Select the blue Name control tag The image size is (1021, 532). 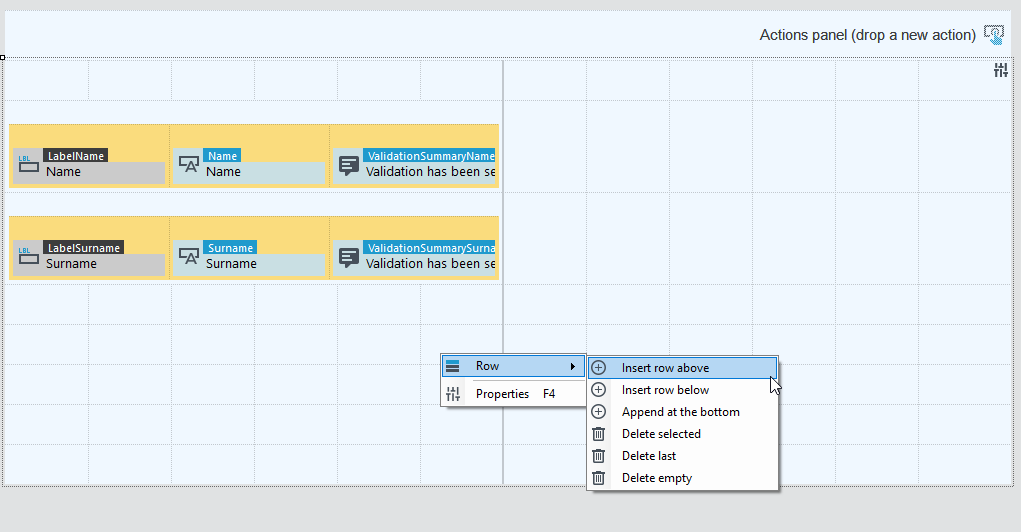[222, 156]
